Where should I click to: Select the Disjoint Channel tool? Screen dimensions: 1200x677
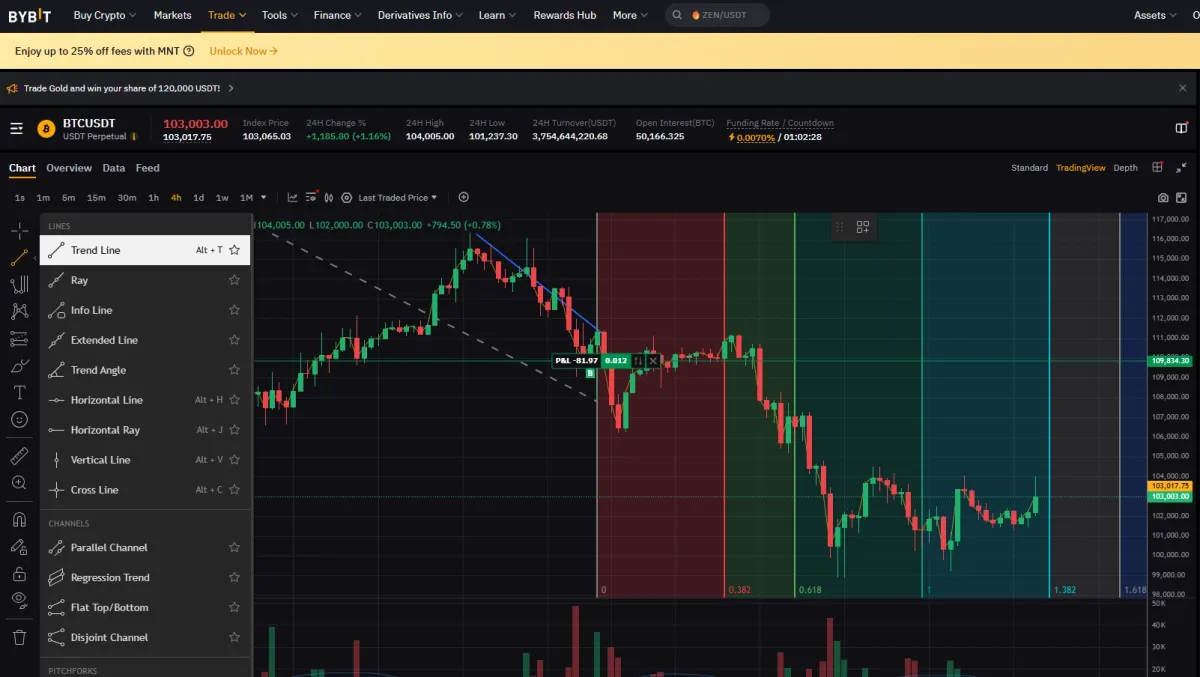pos(145,637)
